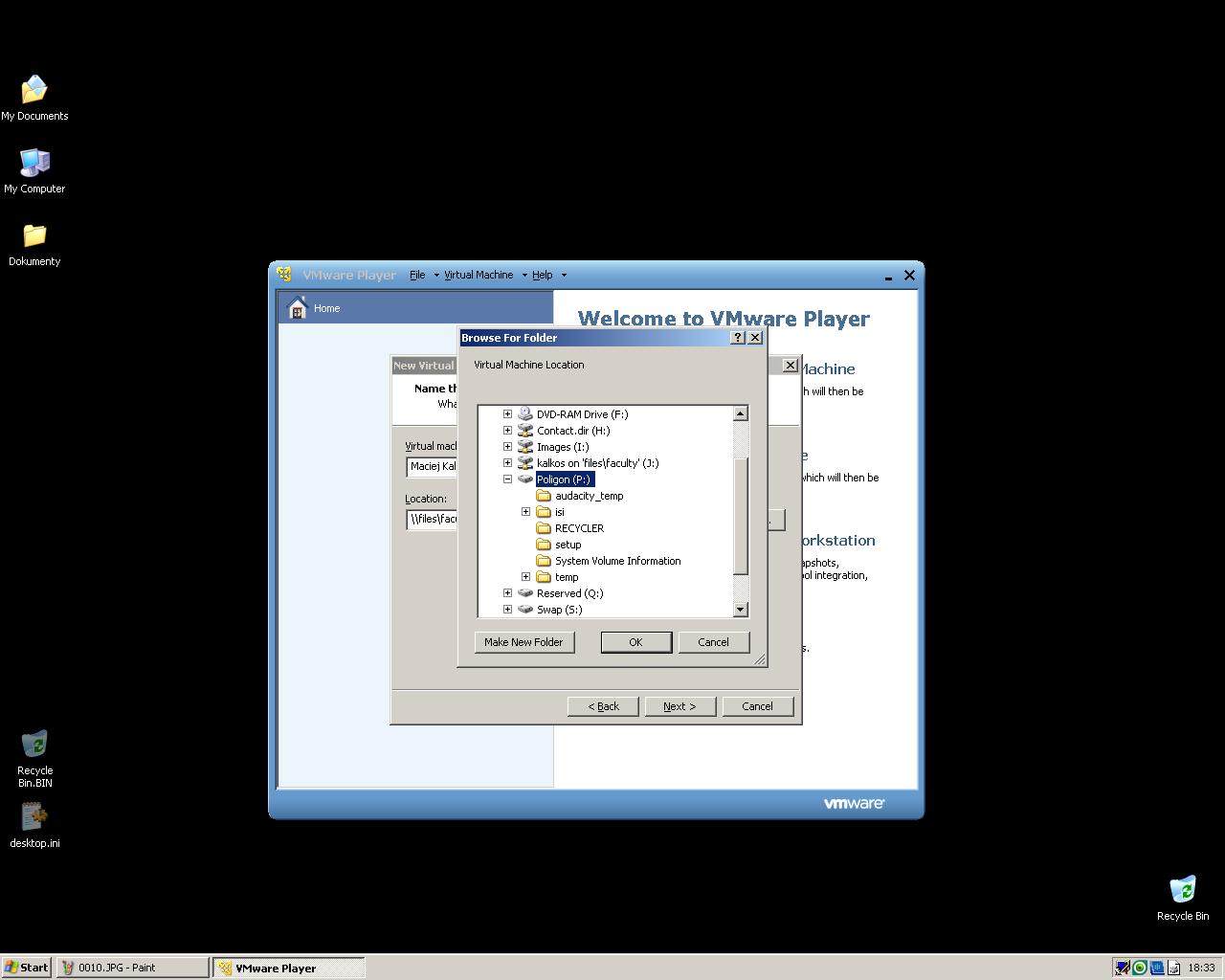Click the folder tree scroll down arrow
Image resolution: width=1225 pixels, height=980 pixels.
point(740,610)
